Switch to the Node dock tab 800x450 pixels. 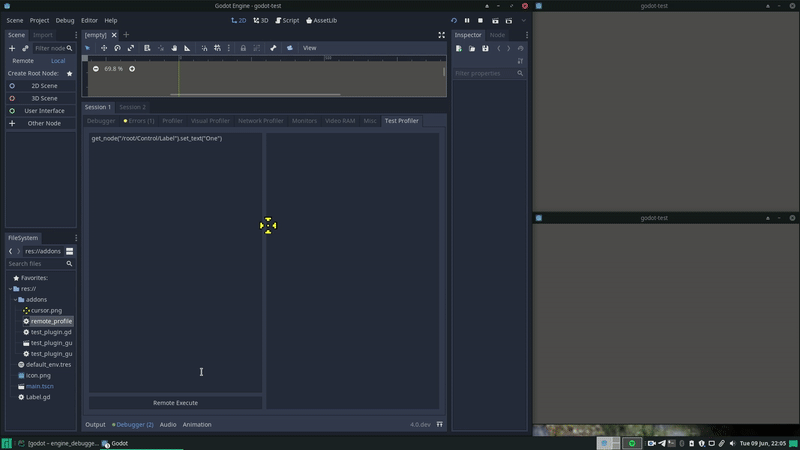(497, 35)
